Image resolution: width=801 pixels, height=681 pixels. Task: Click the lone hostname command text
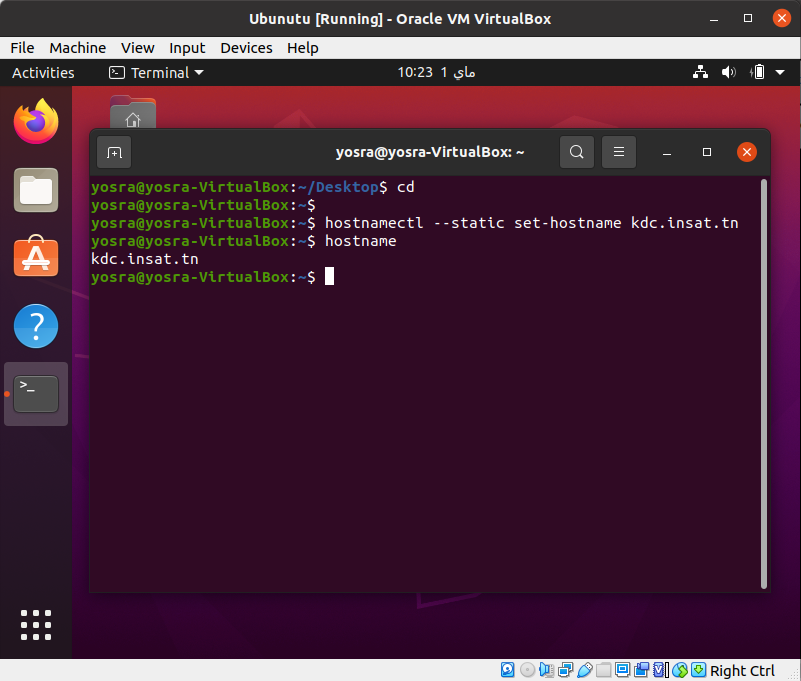click(x=361, y=241)
